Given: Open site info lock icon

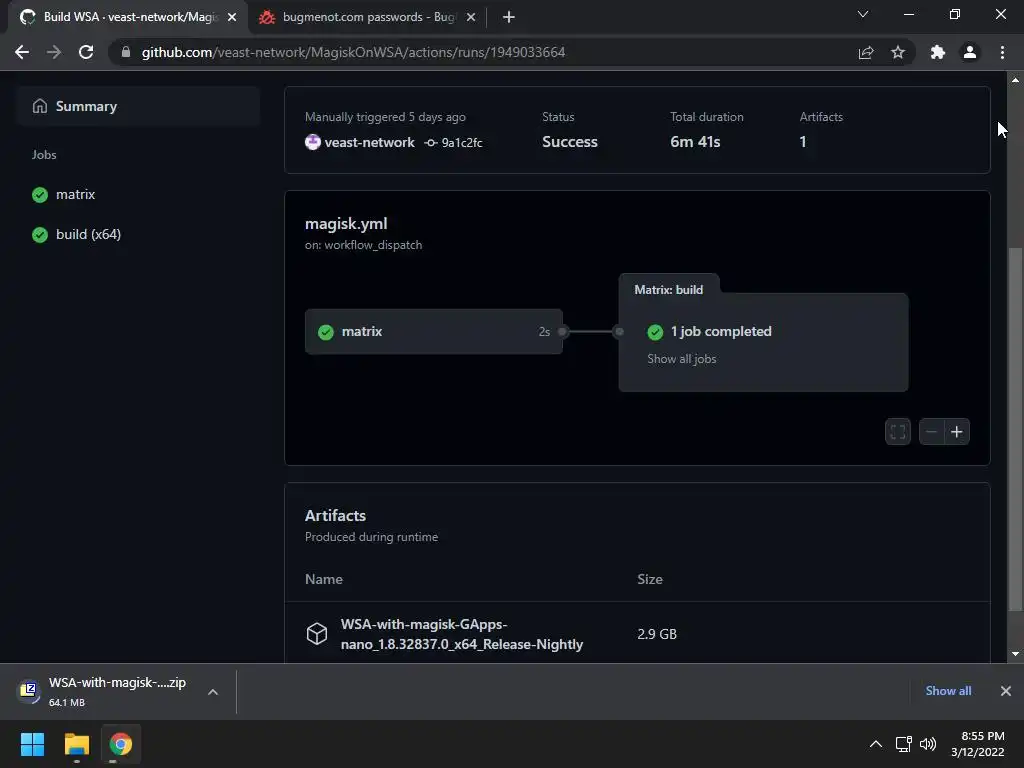Looking at the screenshot, I should pos(126,52).
